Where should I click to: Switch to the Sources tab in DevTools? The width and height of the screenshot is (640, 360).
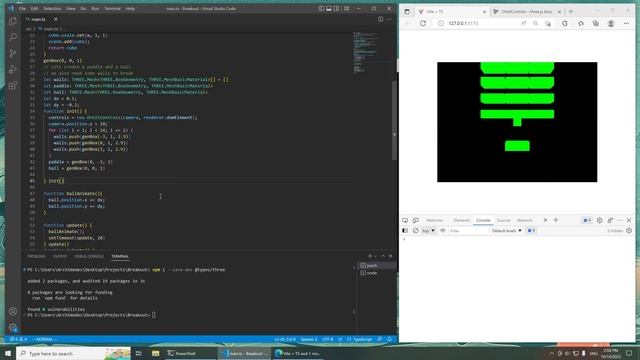tap(504, 220)
